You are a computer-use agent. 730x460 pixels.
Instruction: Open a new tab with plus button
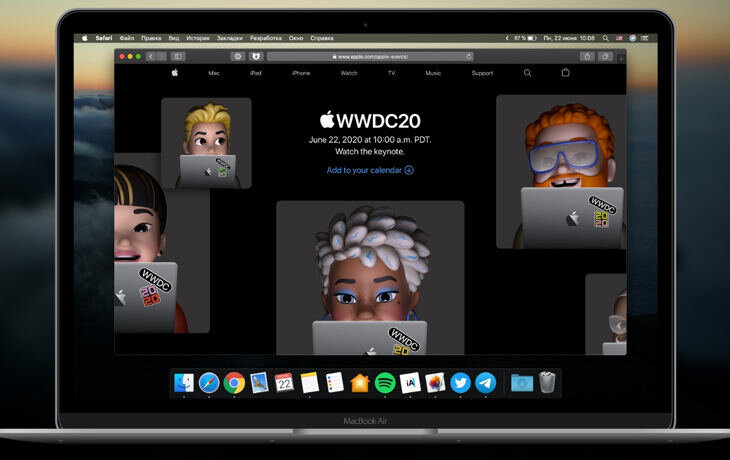621,58
